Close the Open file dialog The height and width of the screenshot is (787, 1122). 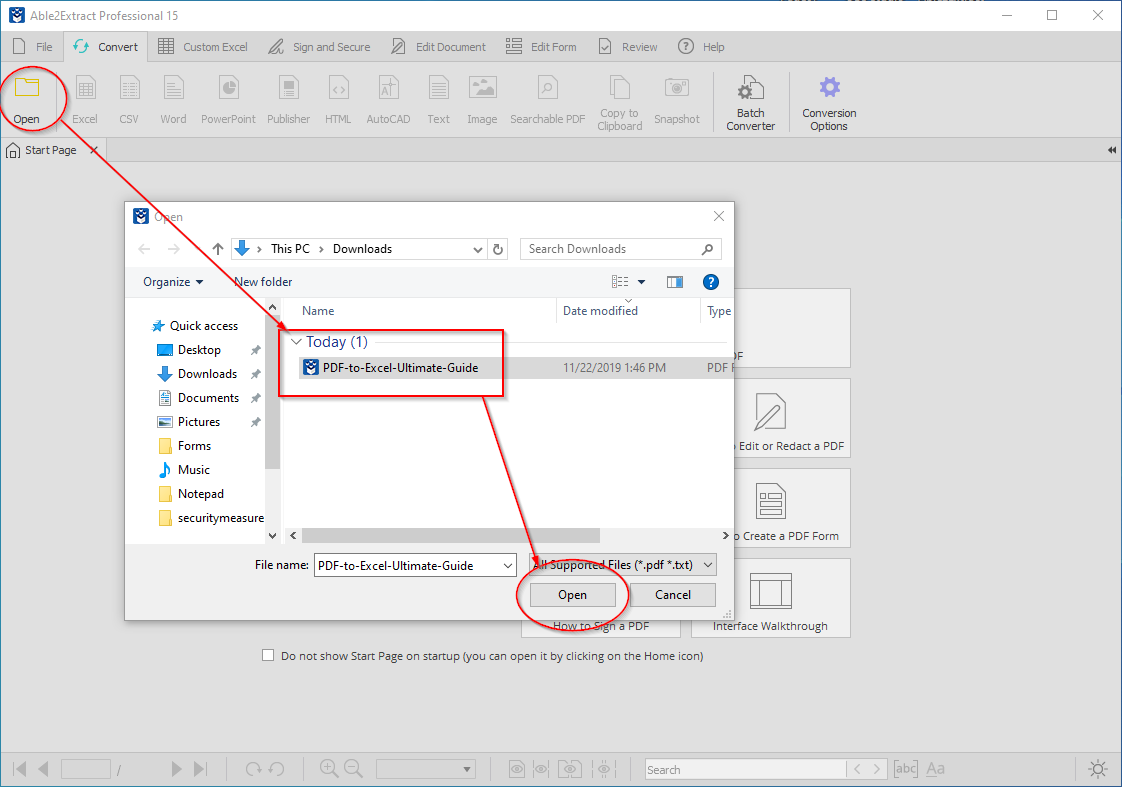point(719,216)
